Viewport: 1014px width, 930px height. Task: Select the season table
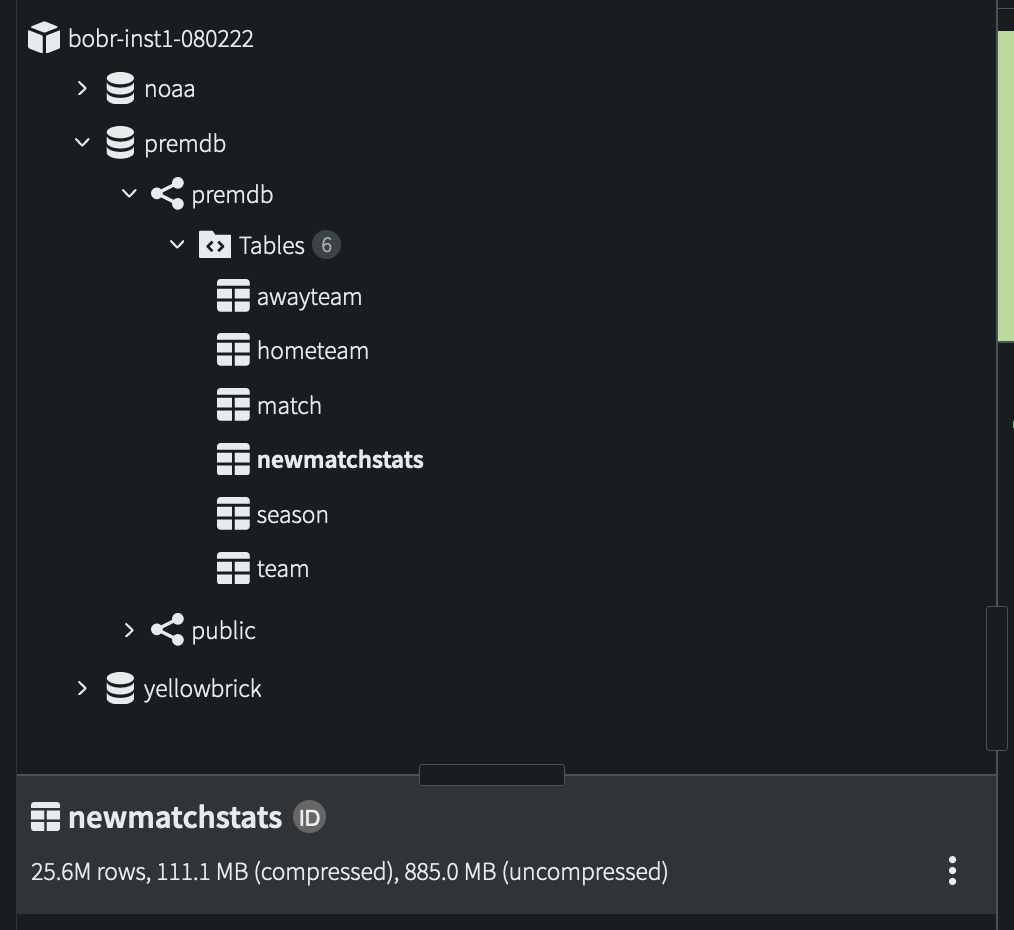[x=292, y=515]
